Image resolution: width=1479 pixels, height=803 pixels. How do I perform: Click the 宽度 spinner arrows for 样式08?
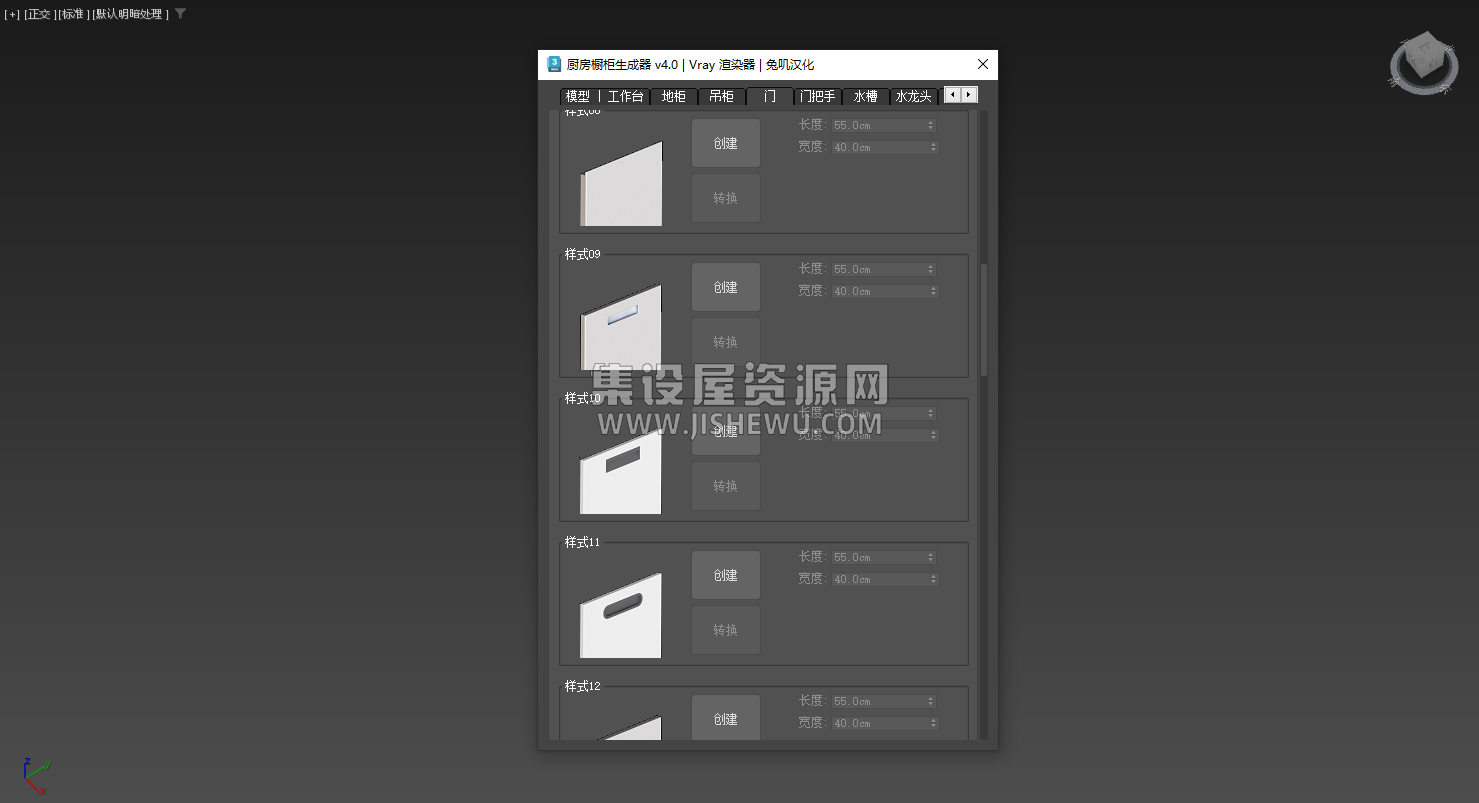pyautogui.click(x=932, y=147)
